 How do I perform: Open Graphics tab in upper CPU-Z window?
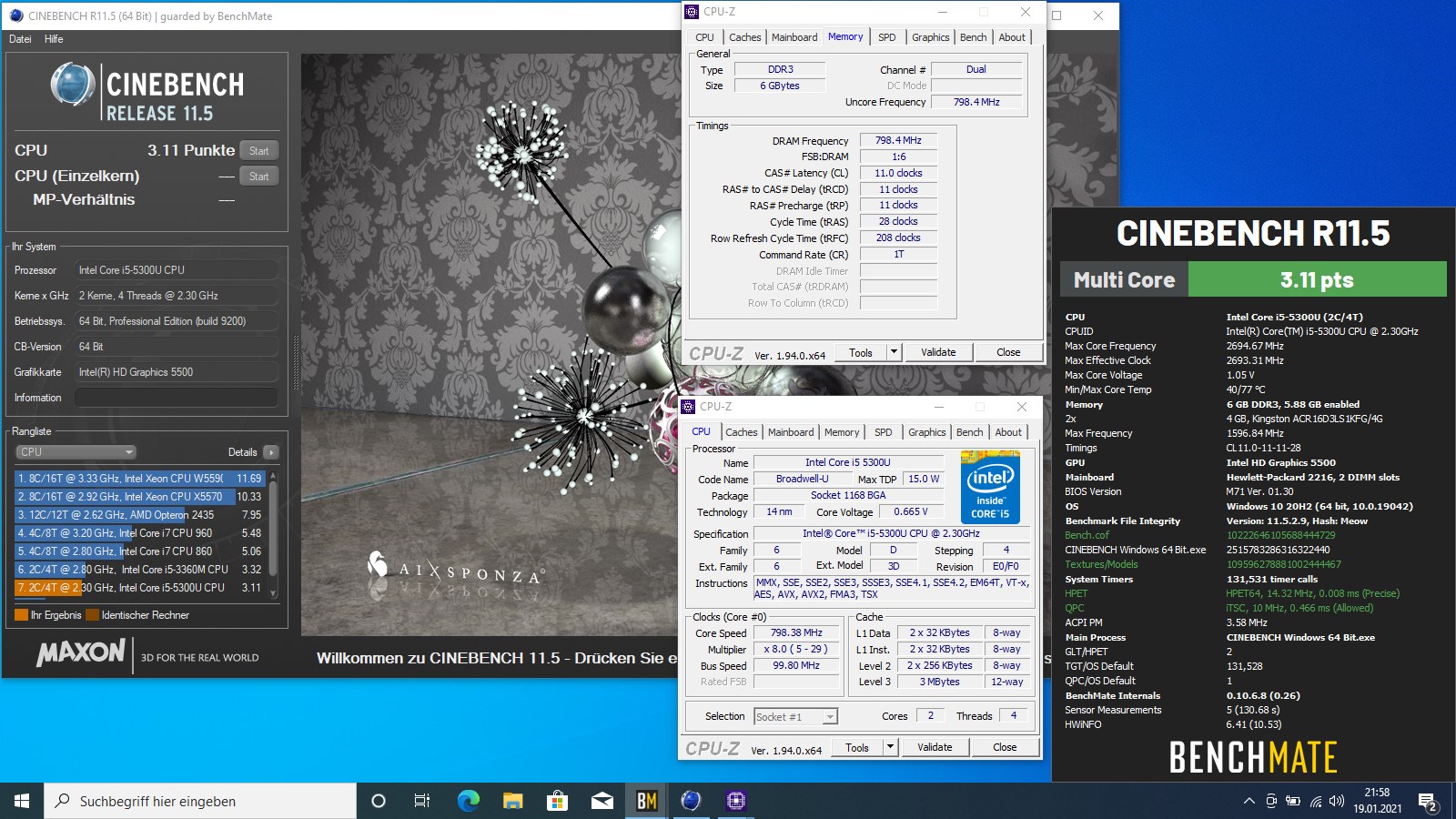pos(930,37)
